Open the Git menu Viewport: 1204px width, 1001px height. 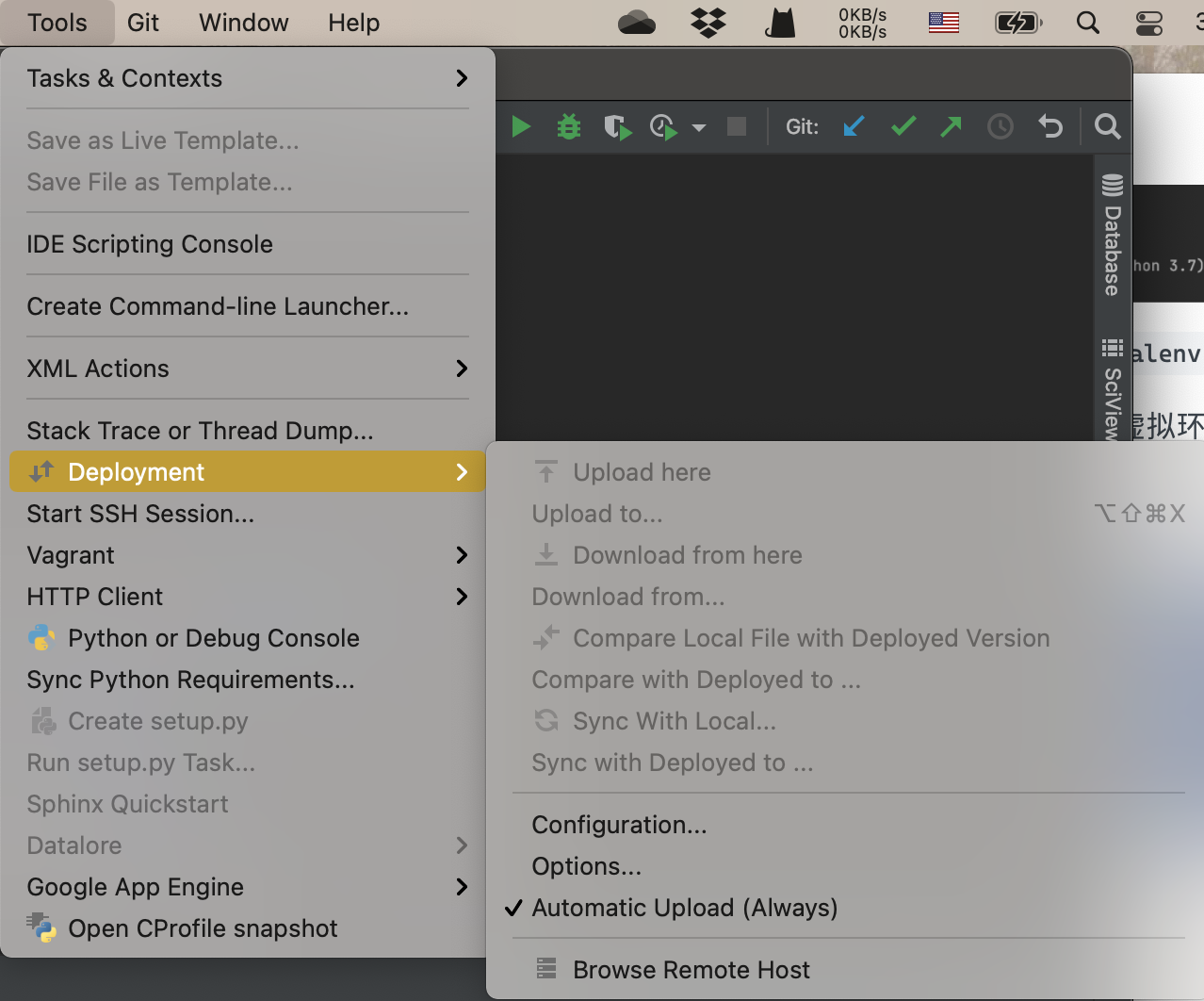[142, 23]
